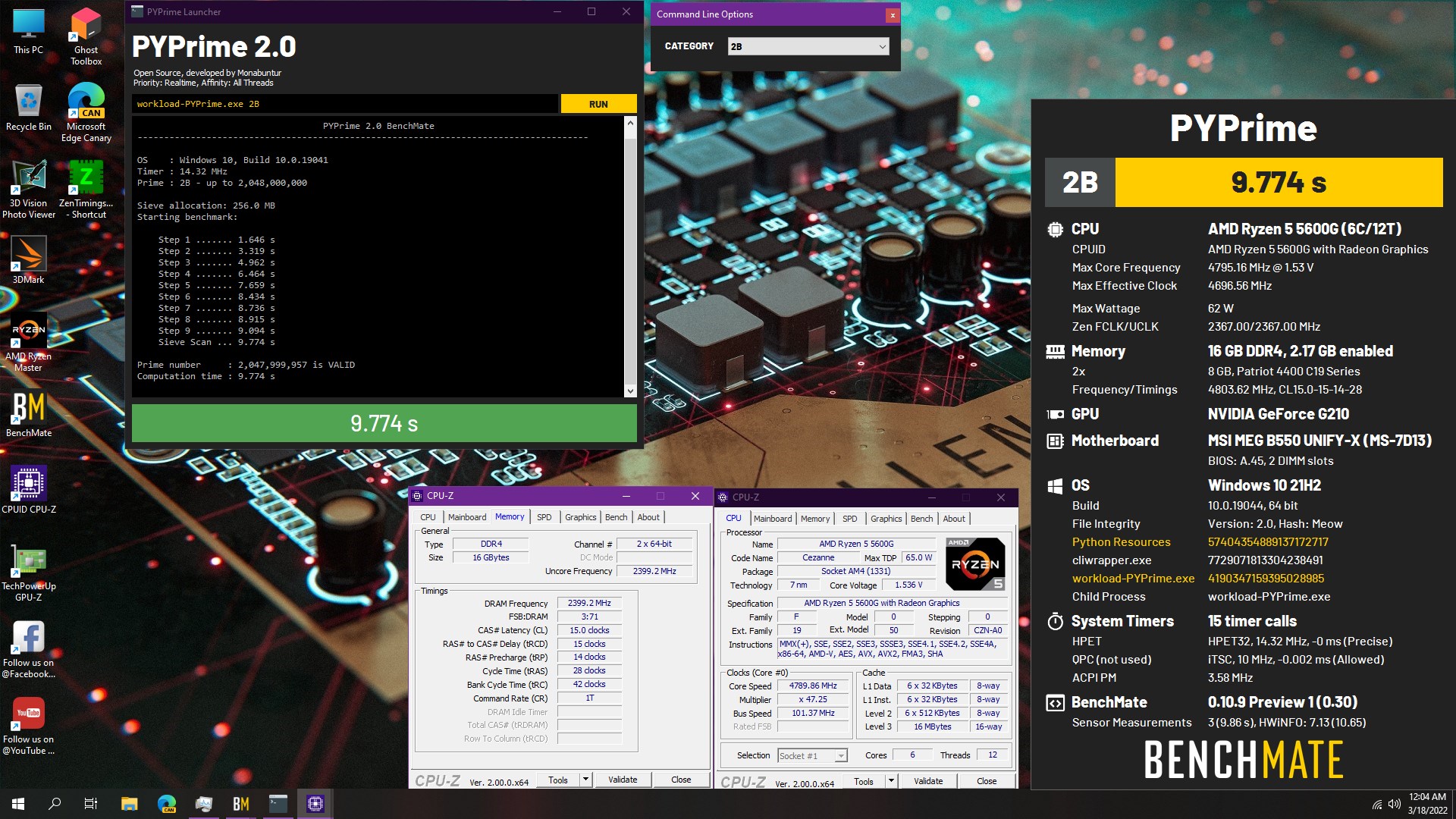
Task: Click the CPU-Z taskbar icon
Action: [x=315, y=804]
